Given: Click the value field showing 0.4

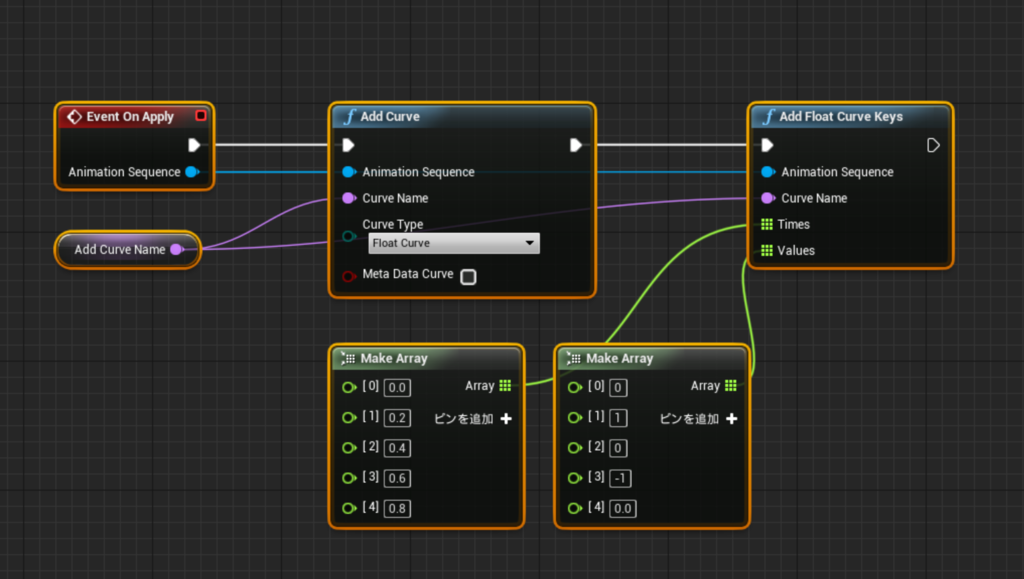Looking at the screenshot, I should (397, 448).
